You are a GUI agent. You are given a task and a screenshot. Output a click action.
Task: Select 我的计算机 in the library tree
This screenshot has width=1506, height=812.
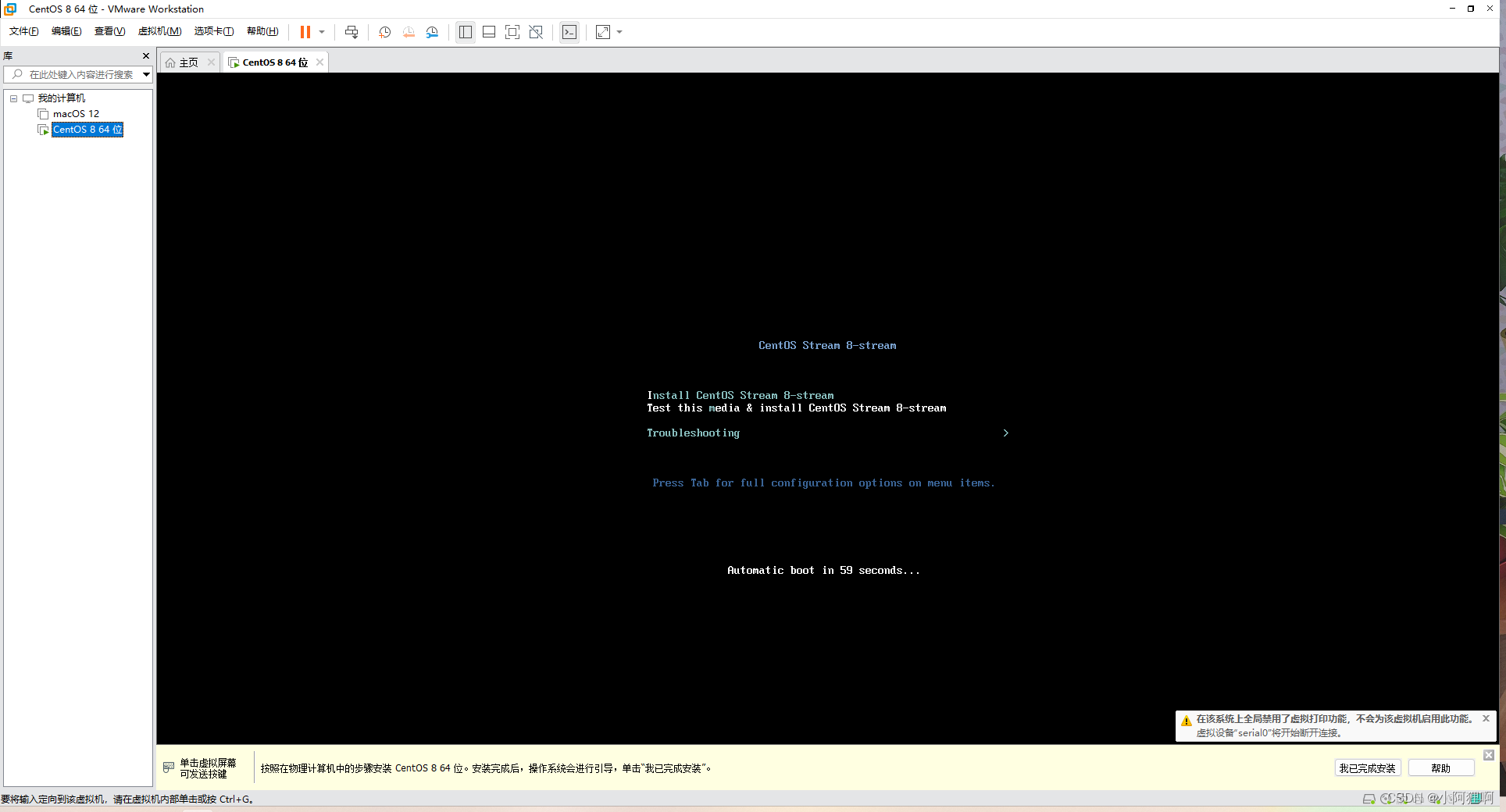tap(62, 98)
